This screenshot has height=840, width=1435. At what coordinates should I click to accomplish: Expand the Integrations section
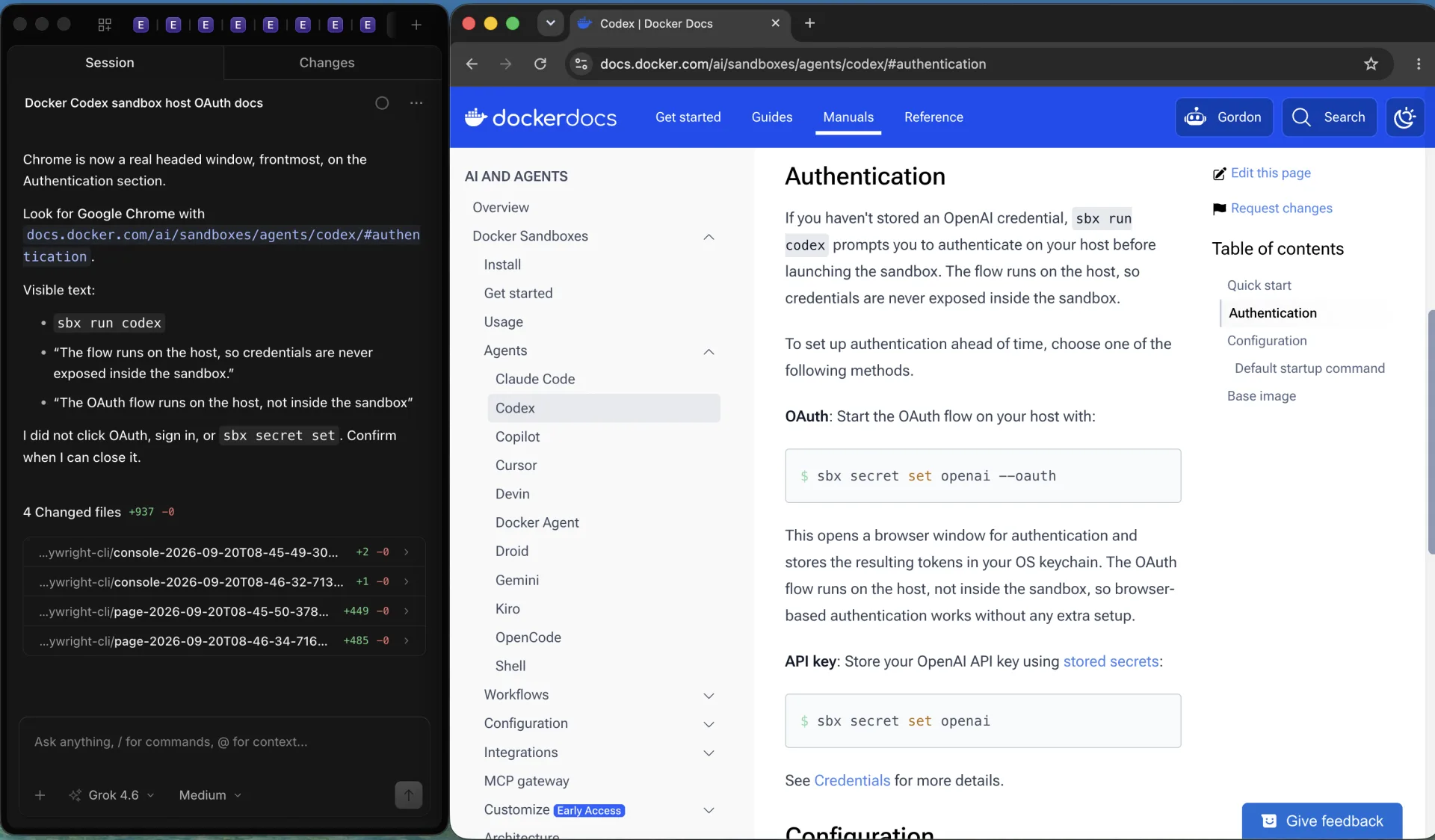click(x=709, y=753)
